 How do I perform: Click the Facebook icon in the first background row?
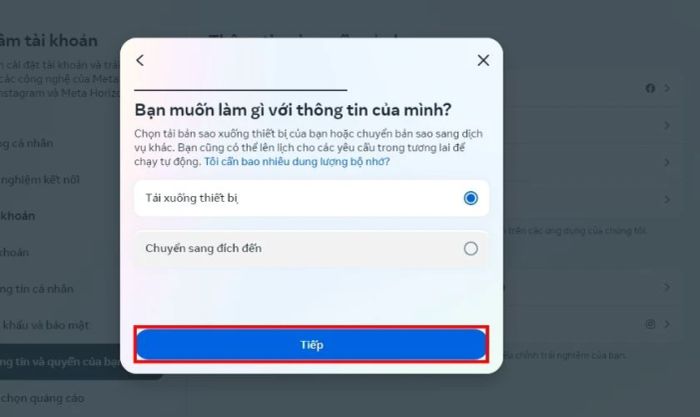point(650,88)
